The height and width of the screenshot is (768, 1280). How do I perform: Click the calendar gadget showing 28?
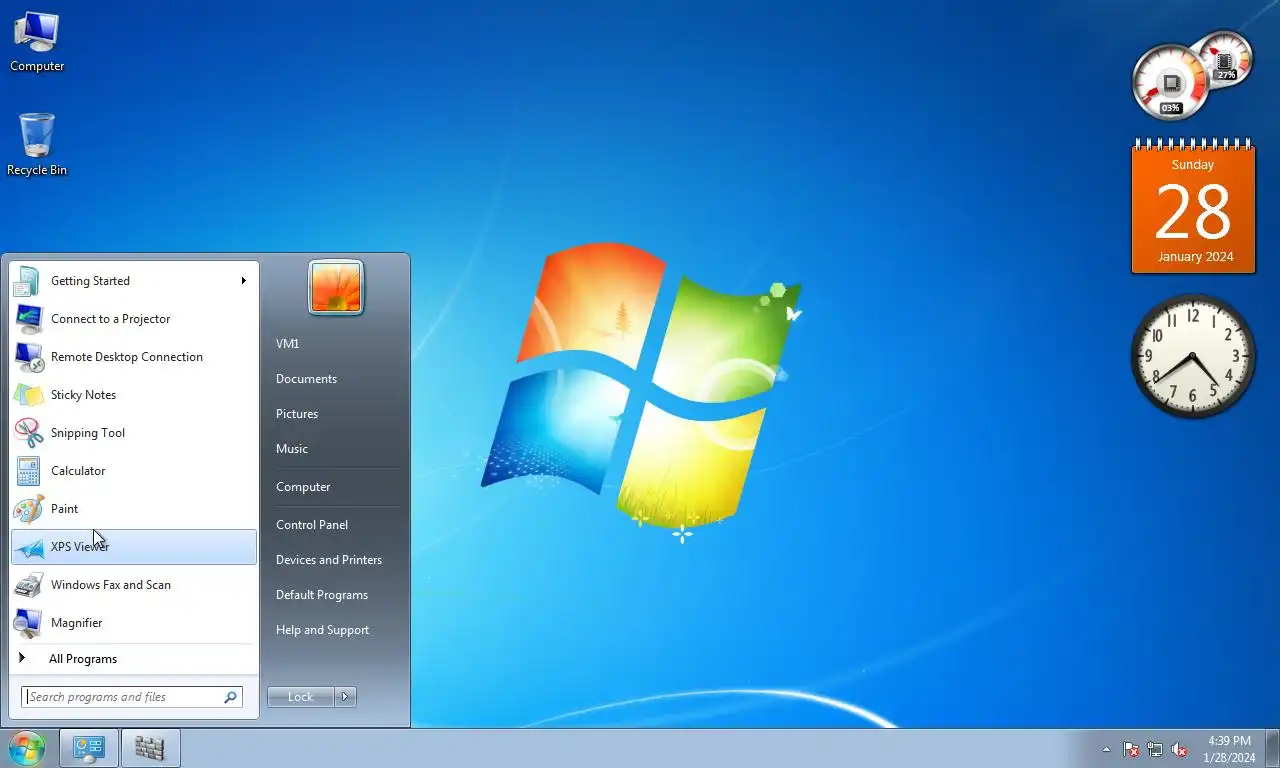click(1193, 207)
